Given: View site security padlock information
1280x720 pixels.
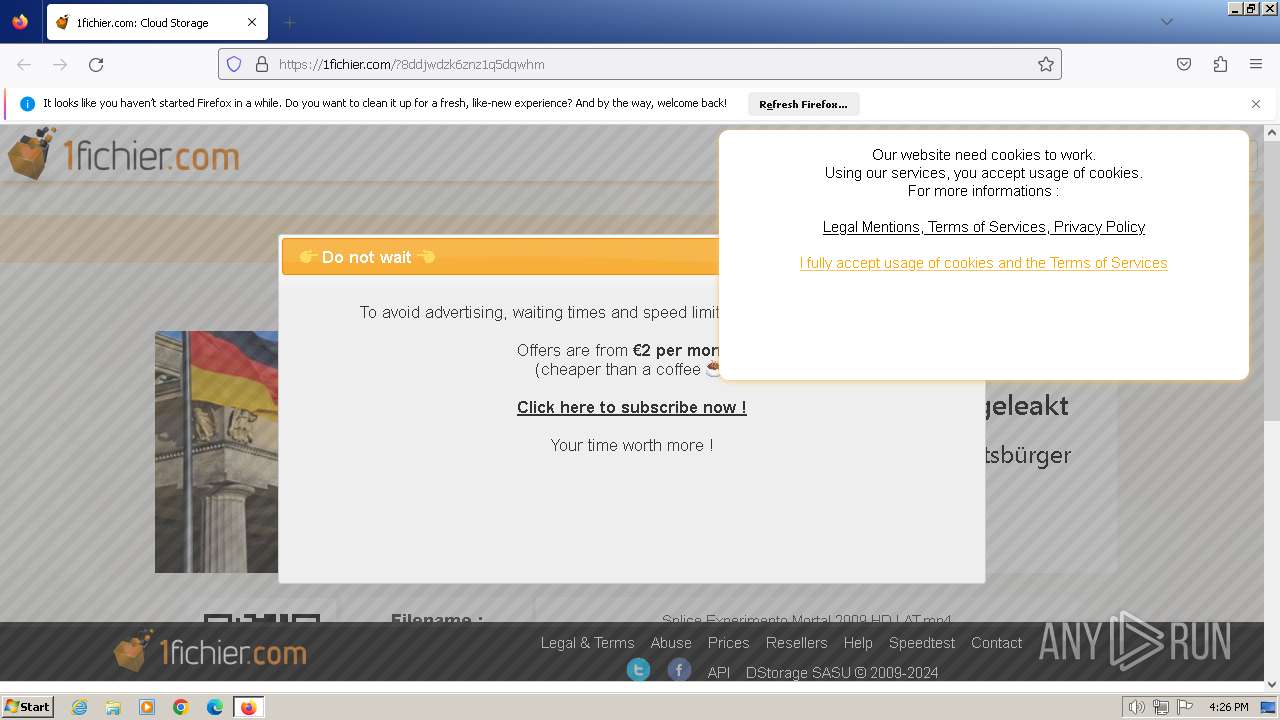Looking at the screenshot, I should pyautogui.click(x=262, y=64).
